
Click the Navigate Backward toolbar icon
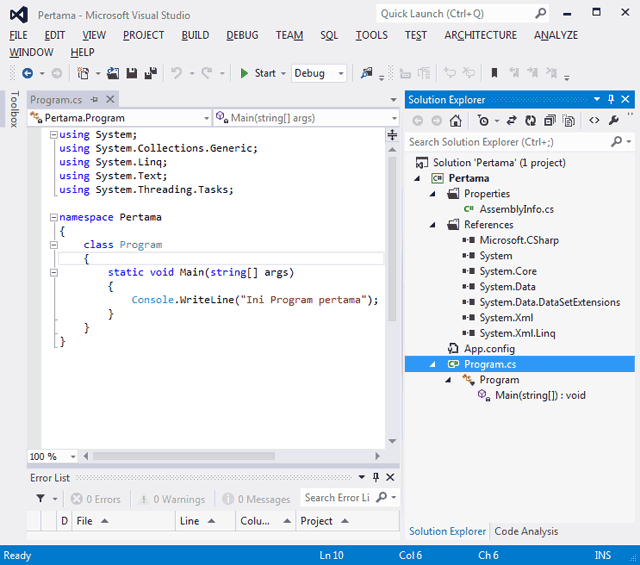(x=27, y=73)
